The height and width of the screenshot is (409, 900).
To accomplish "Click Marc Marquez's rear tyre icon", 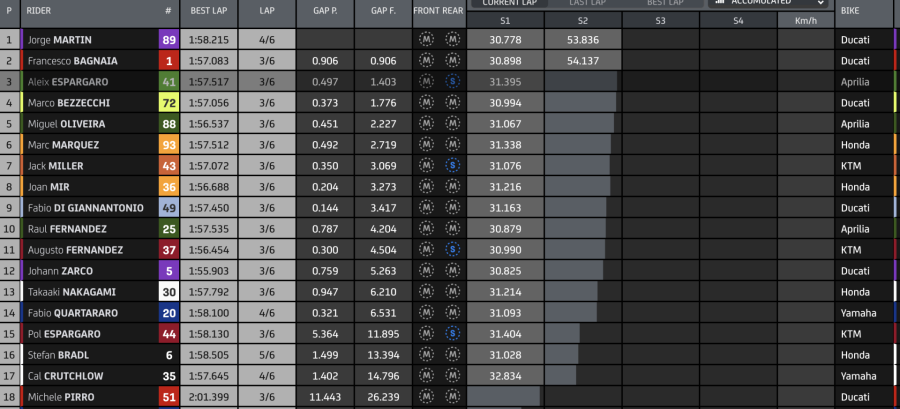I will pyautogui.click(x=452, y=145).
